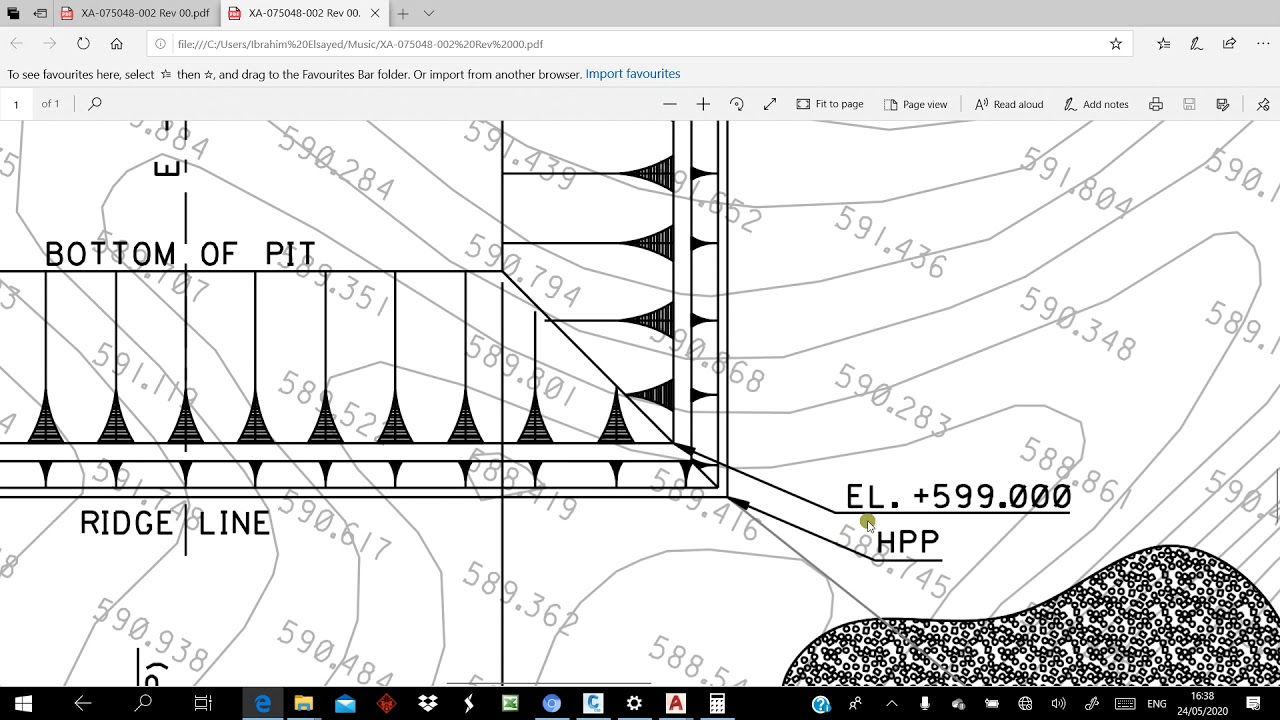Open Edge Settings and more menu

[1262, 44]
